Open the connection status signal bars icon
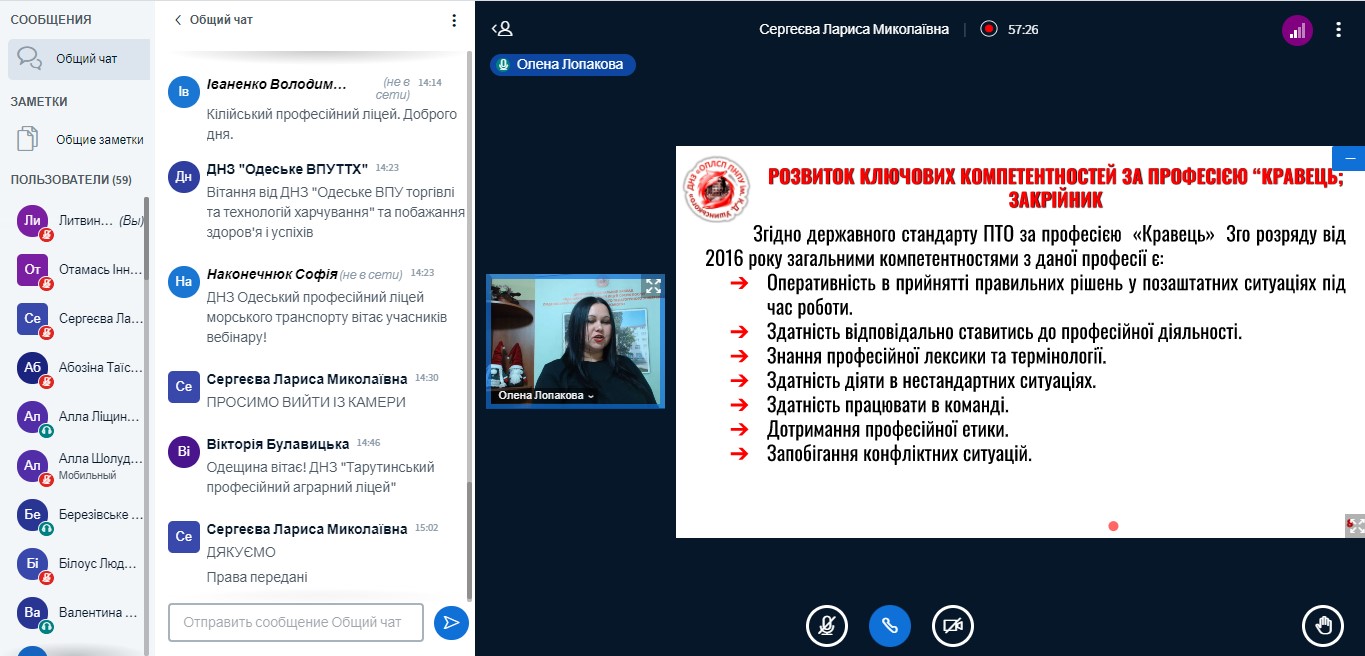Screen dimensions: 1365x656 [1297, 30]
